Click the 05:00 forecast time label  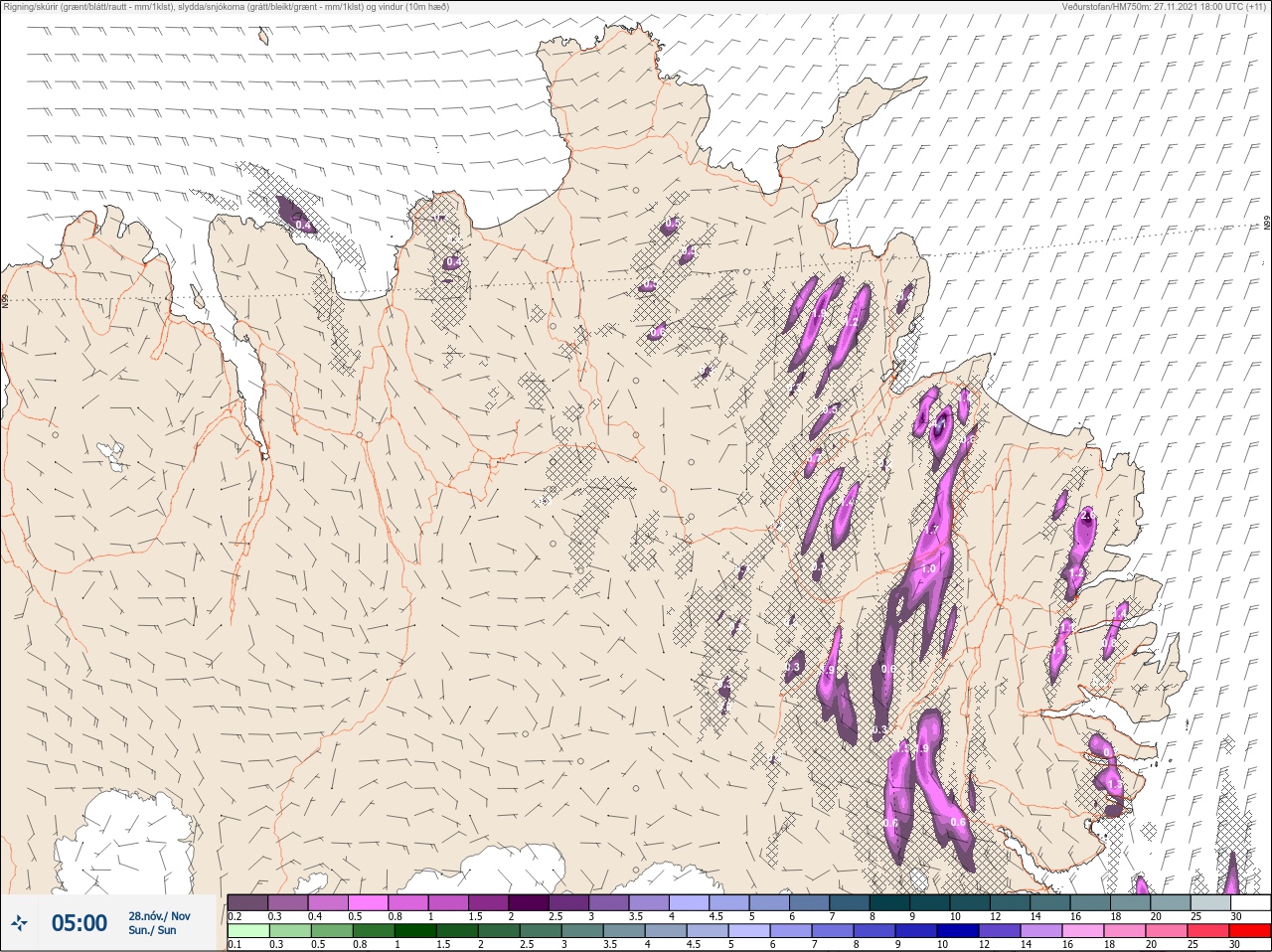(x=79, y=923)
